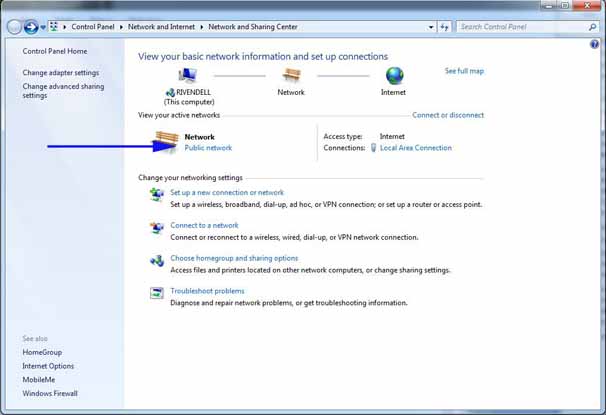Open the blue Help question mark icon

(x=594, y=44)
